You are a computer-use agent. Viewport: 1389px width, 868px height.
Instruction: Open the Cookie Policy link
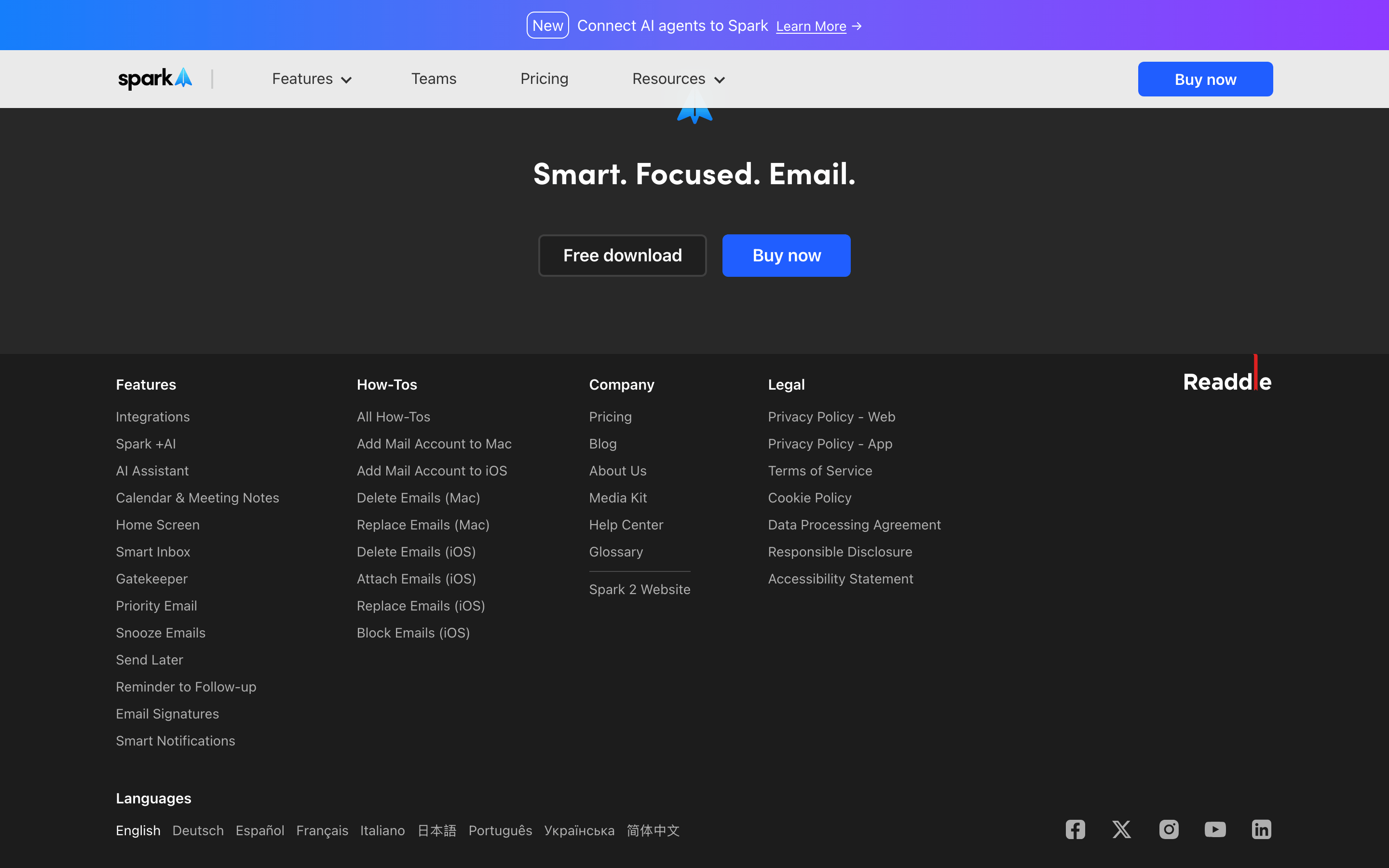(809, 498)
